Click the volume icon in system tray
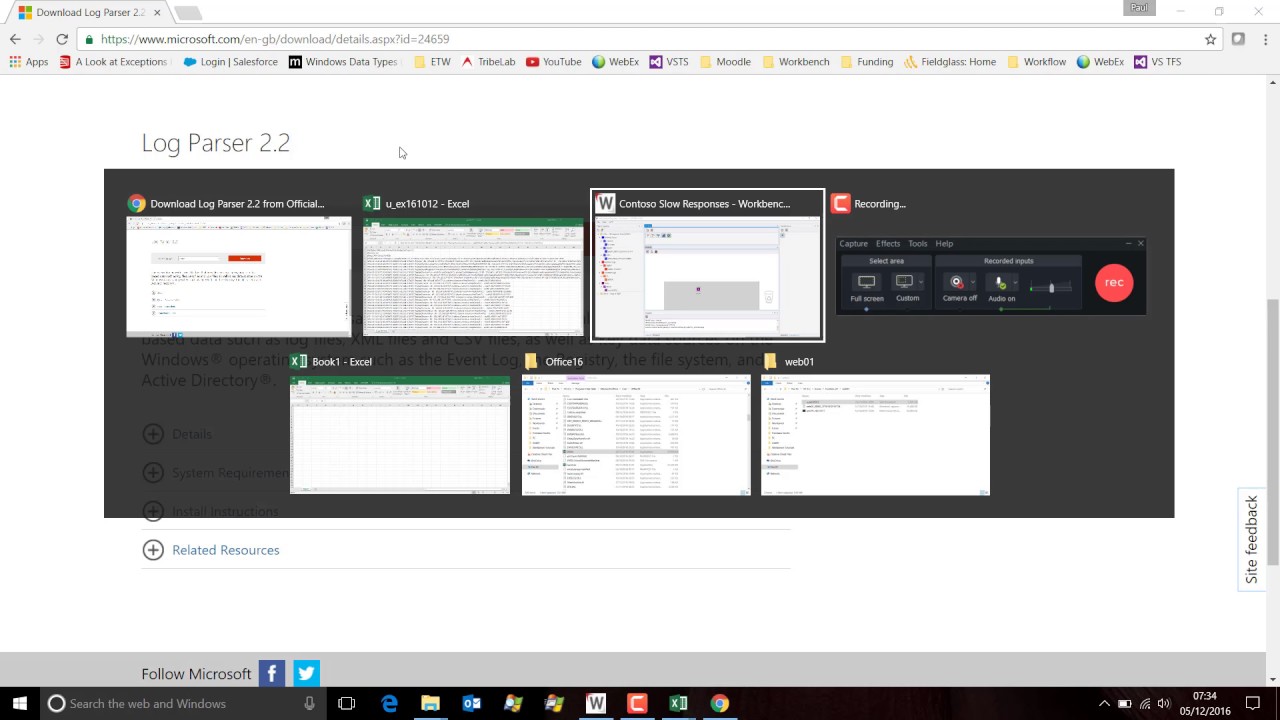The image size is (1280, 720). coord(1164,703)
